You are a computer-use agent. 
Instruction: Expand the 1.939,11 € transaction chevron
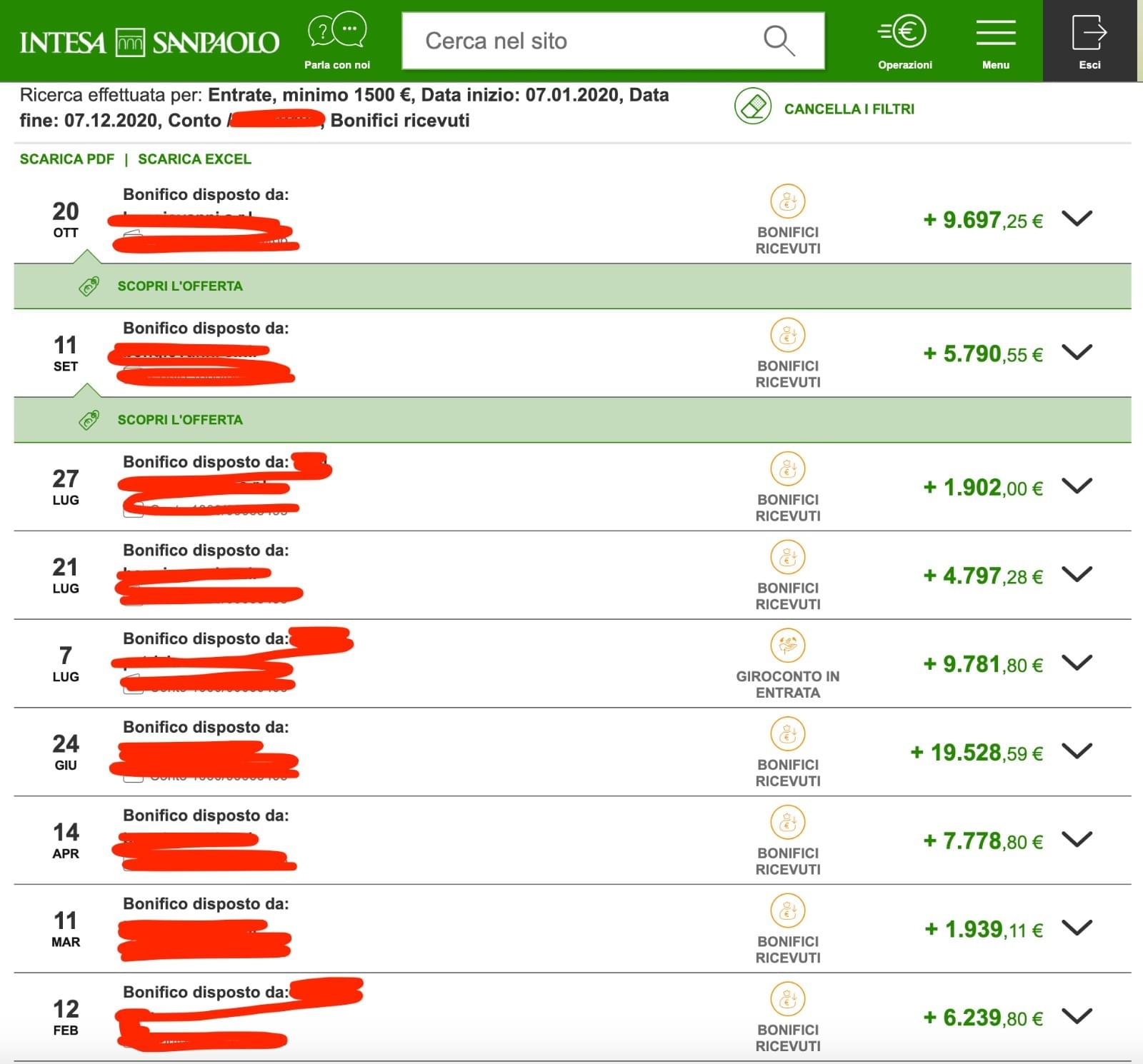pyautogui.click(x=1077, y=928)
